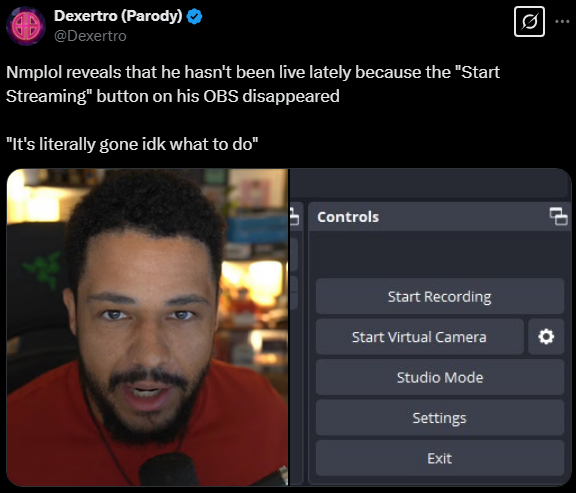Screen dimensions: 576x493
Task: Select the Controls dock title bar
Action: [439, 216]
